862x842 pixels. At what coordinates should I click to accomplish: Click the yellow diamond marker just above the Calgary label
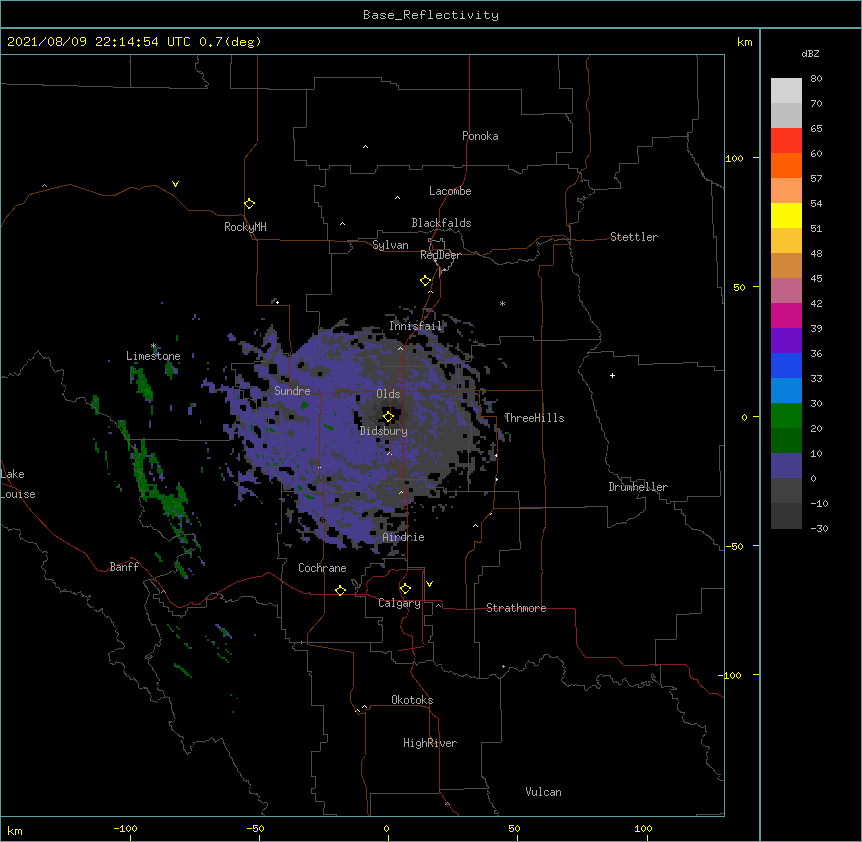pyautogui.click(x=405, y=589)
